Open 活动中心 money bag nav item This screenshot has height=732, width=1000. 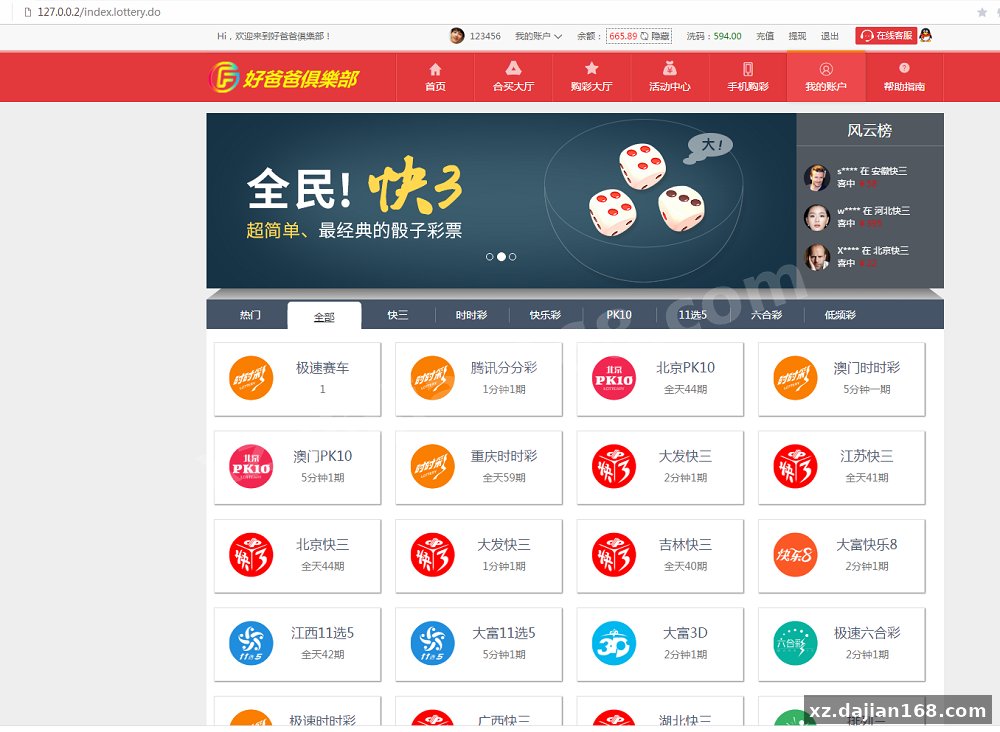point(670,77)
